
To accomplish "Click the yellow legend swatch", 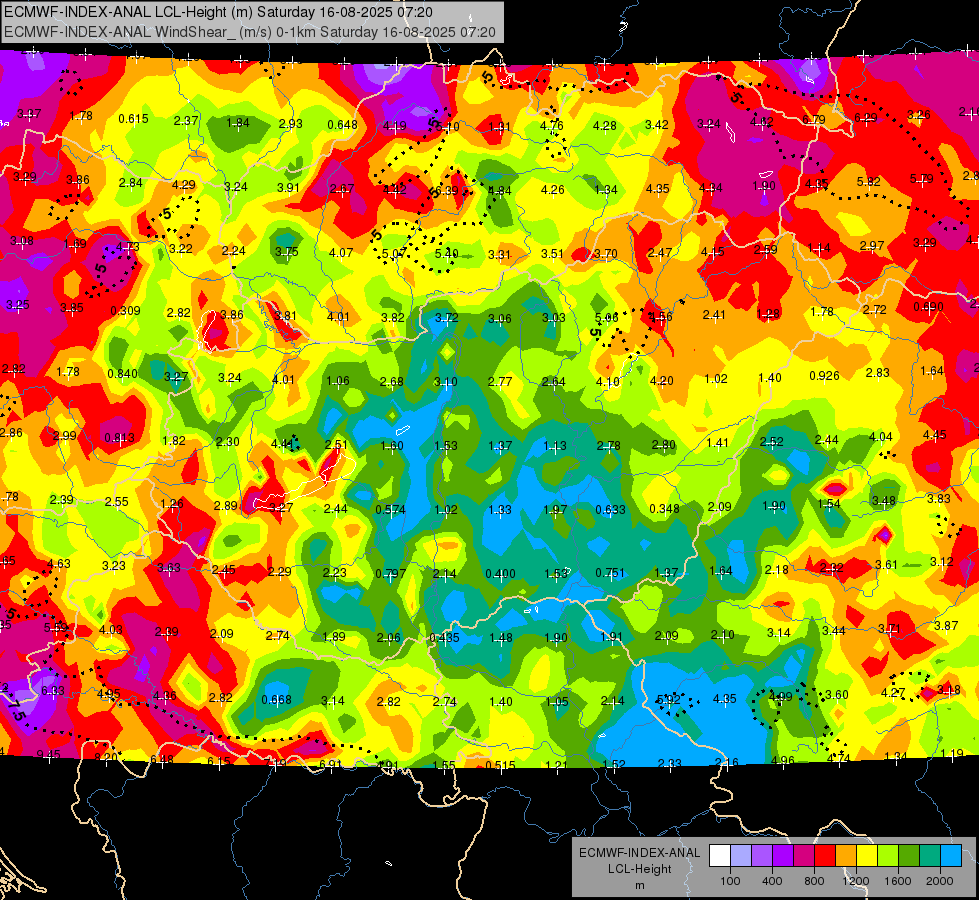I will (x=866, y=856).
